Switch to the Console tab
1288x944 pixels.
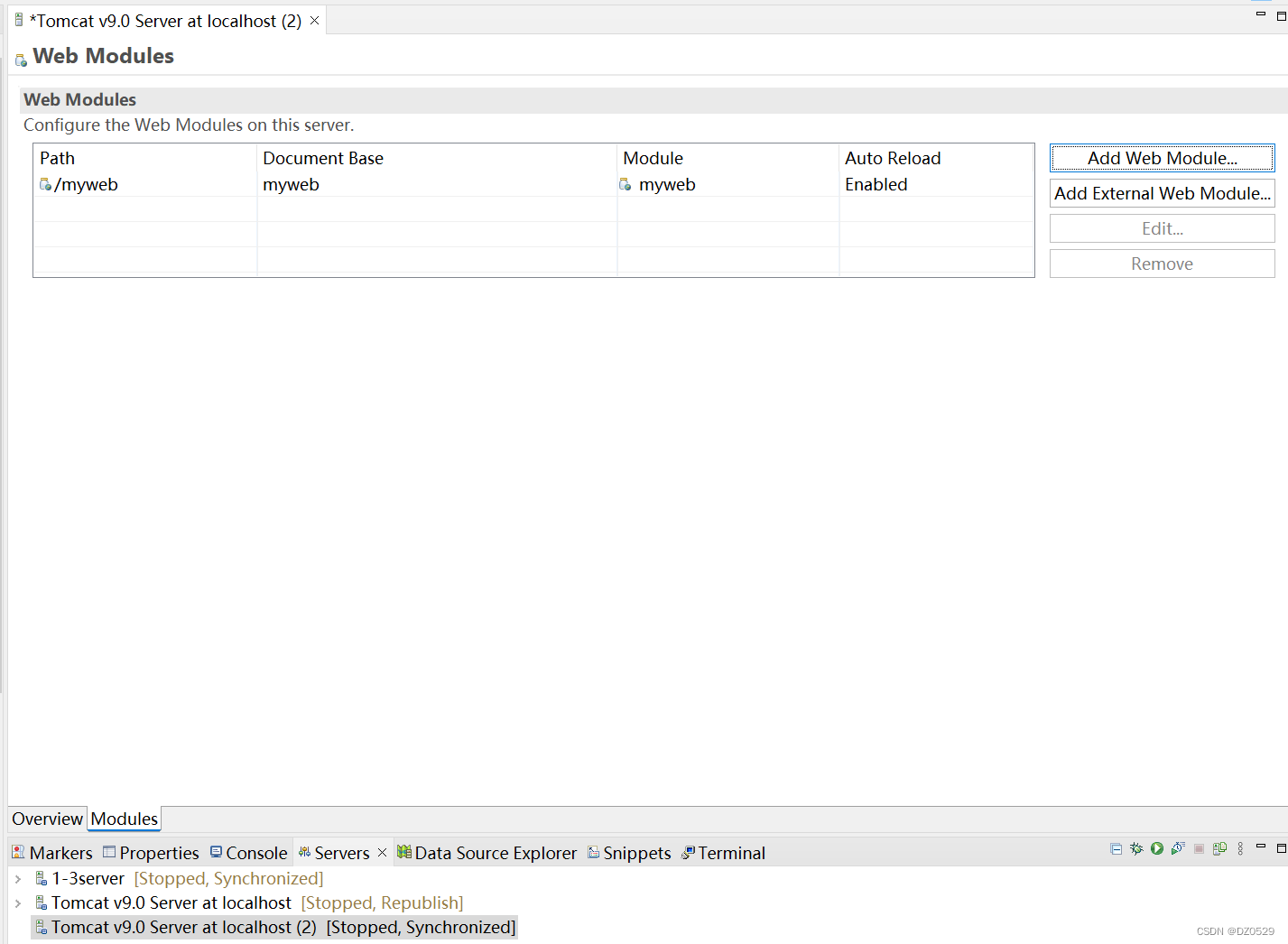click(255, 852)
